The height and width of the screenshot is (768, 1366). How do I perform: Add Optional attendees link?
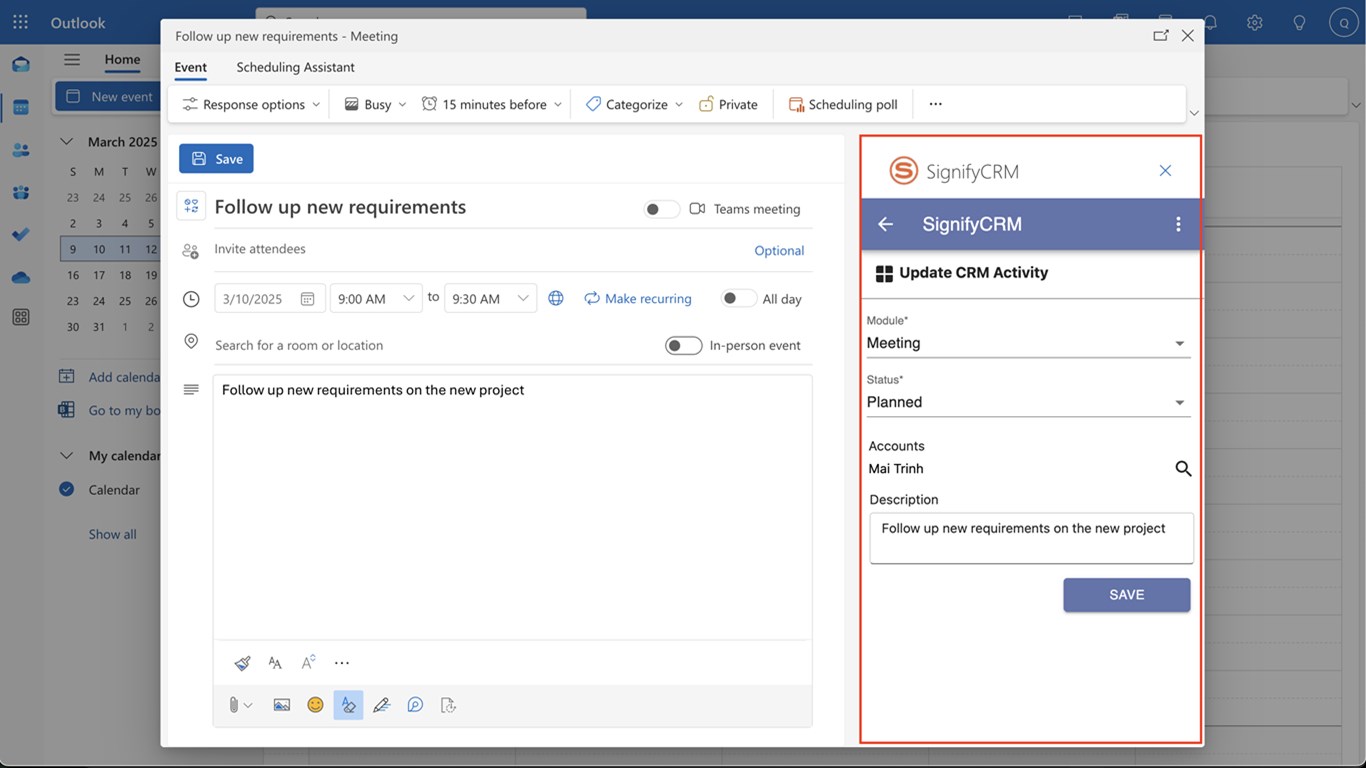(x=779, y=251)
